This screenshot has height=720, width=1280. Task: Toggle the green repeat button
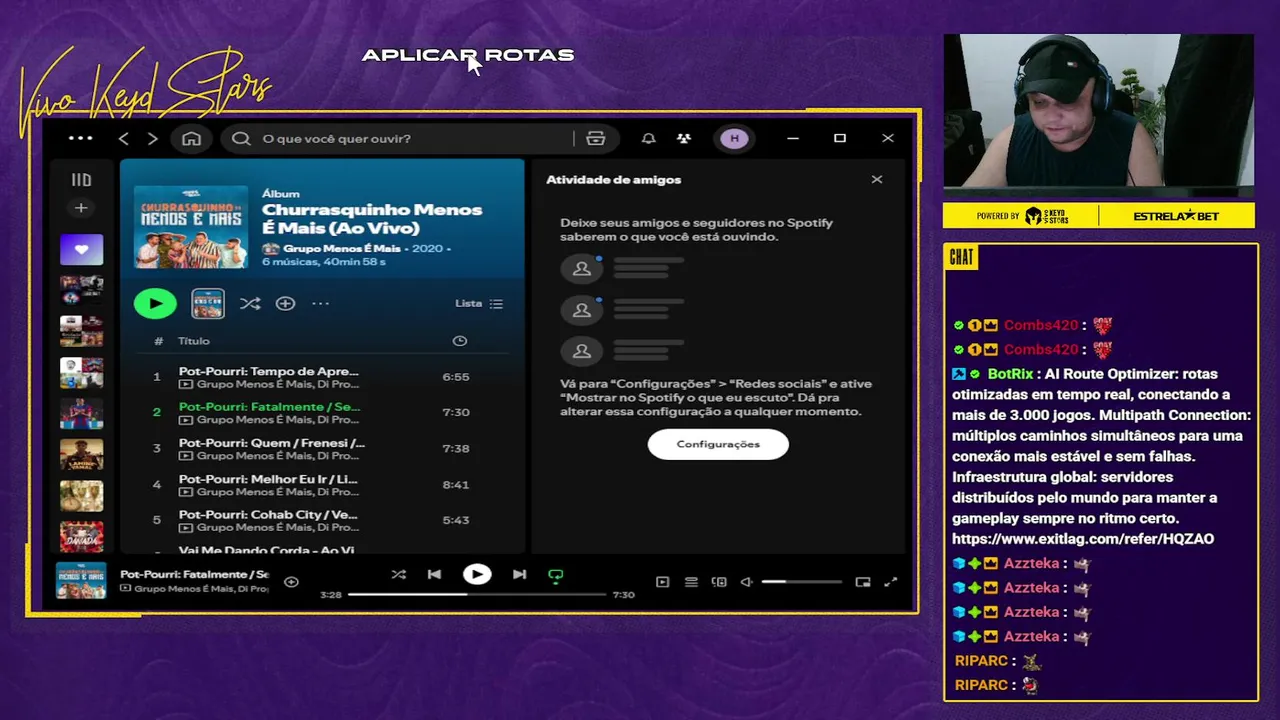556,575
